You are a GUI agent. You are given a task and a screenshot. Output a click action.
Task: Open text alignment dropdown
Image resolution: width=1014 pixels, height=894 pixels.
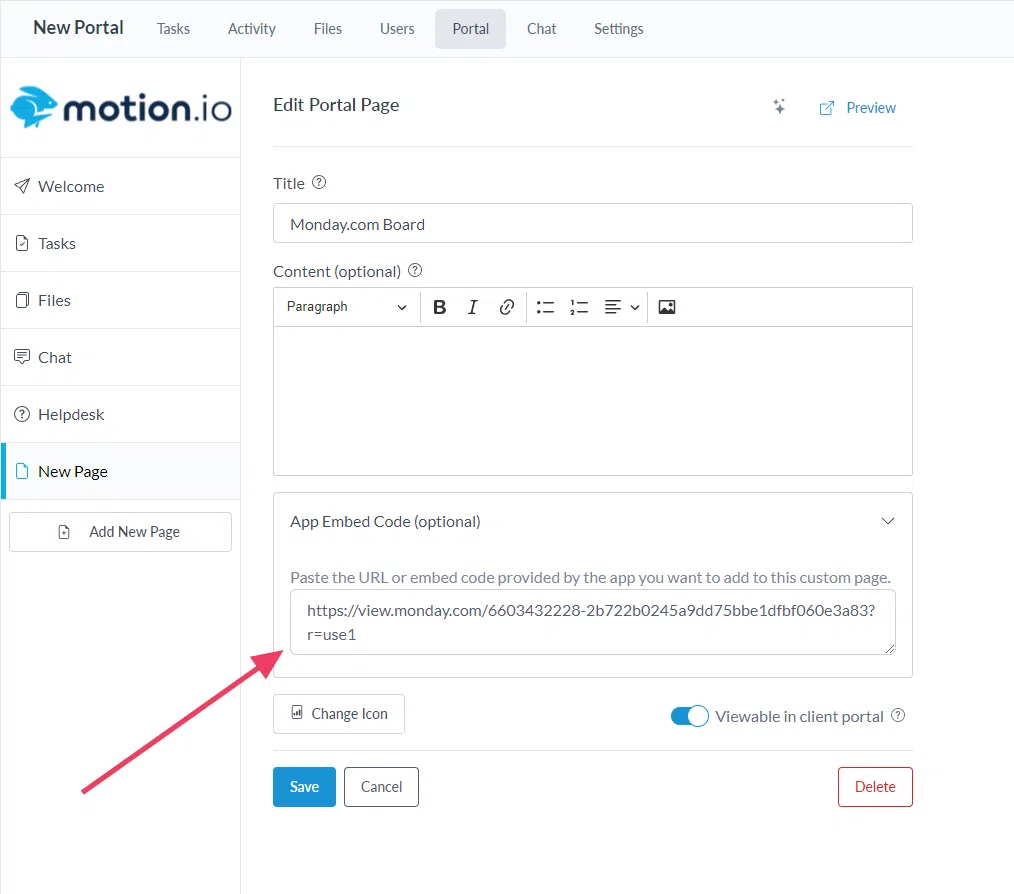click(622, 307)
